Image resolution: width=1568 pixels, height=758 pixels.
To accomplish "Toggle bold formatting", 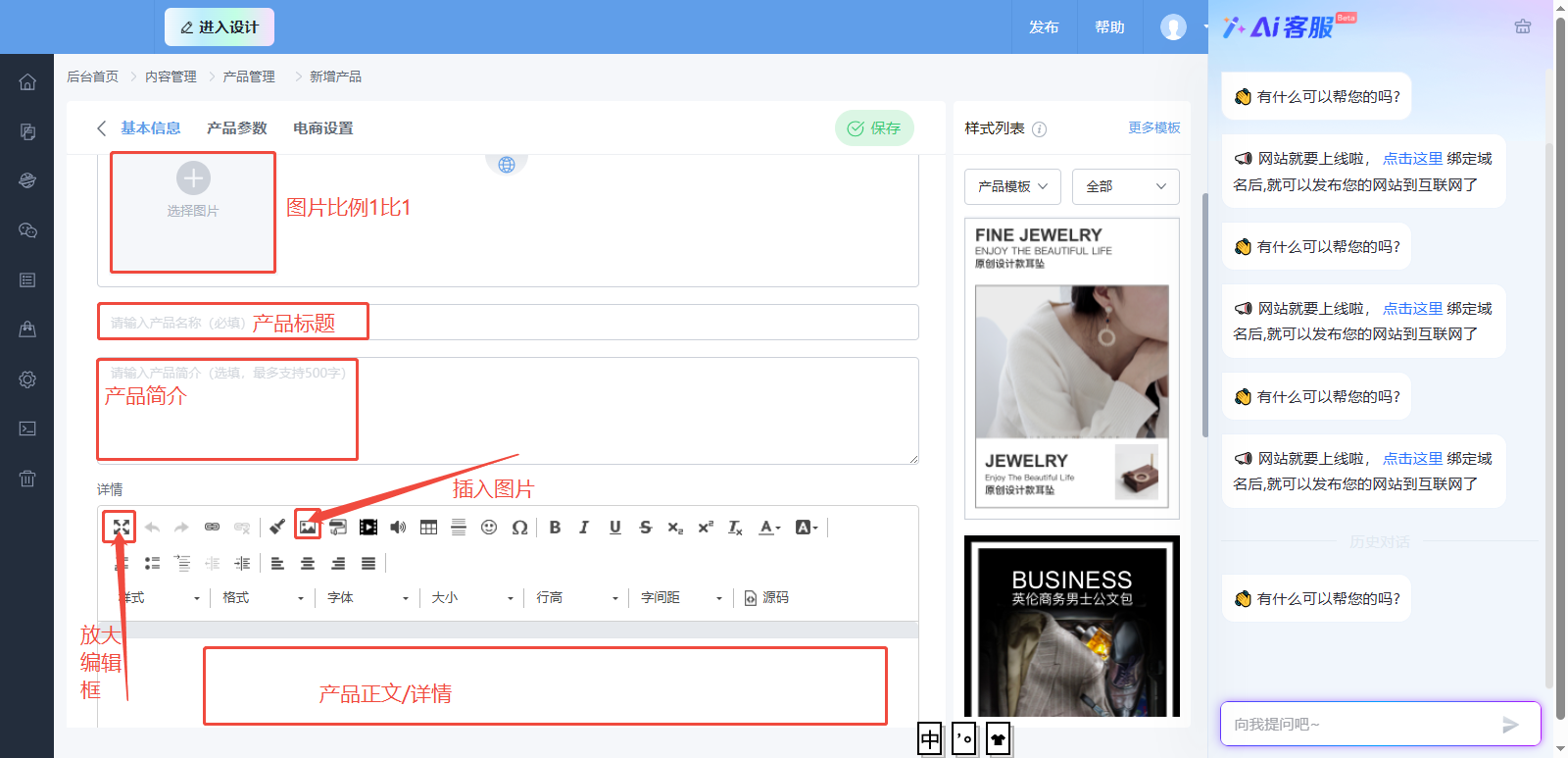I will [x=555, y=528].
